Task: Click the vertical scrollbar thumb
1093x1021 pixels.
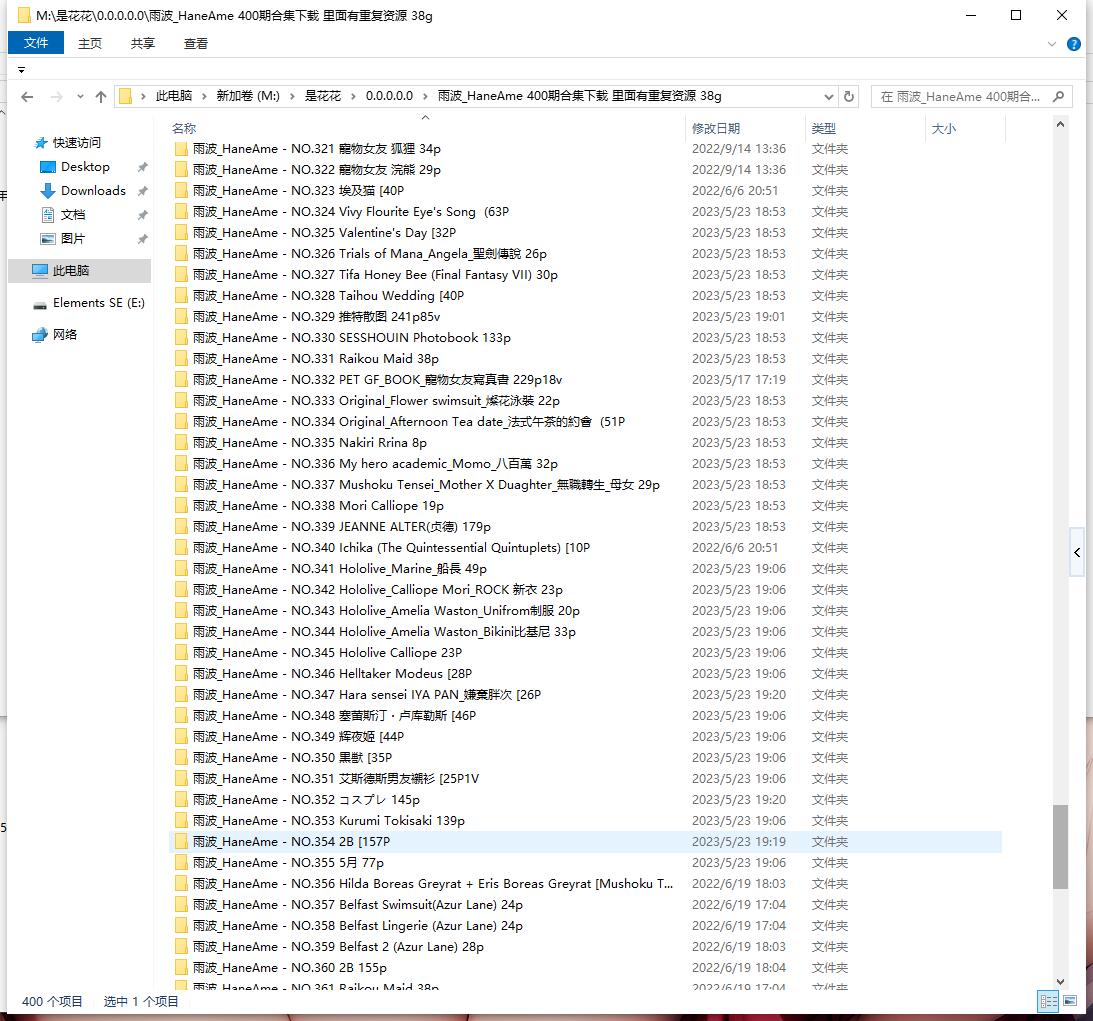Action: click(x=1060, y=847)
